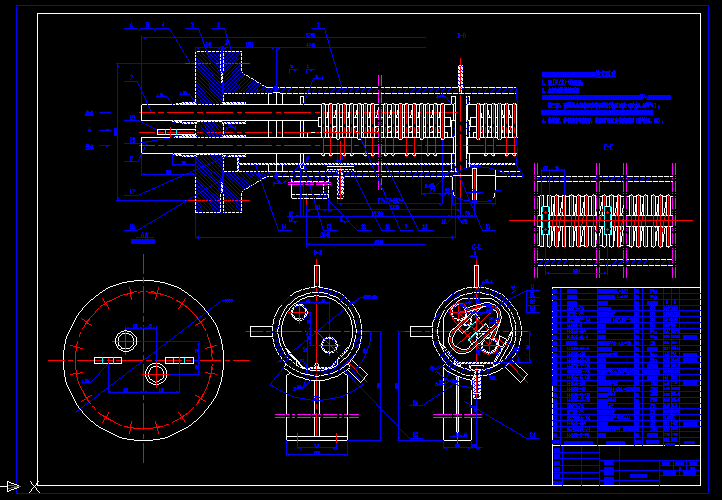Select the left nozzle stub of the middle cross-section view
The width and height of the screenshot is (722, 500).
[x=262, y=331]
